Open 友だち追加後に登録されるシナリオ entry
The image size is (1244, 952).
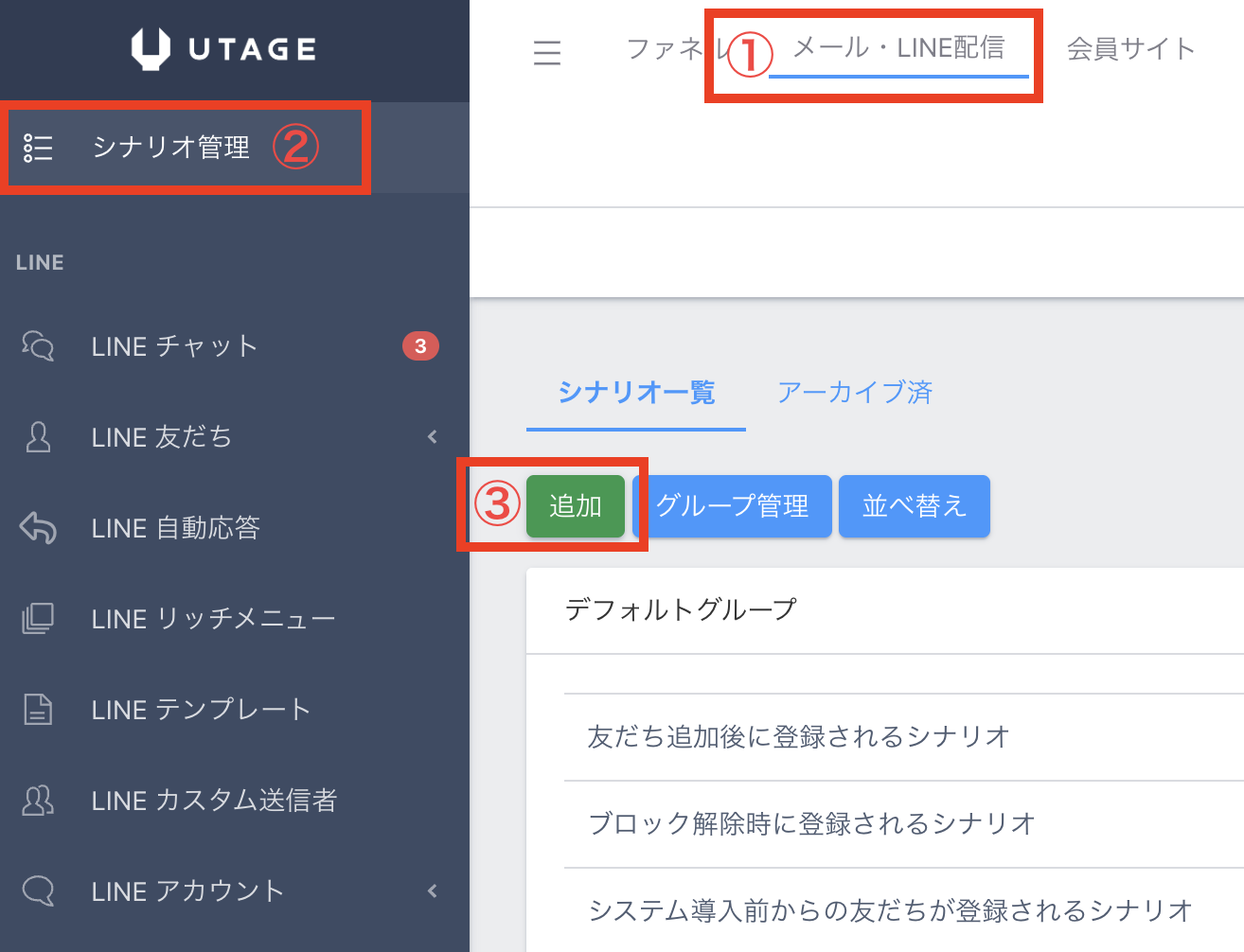point(798,736)
